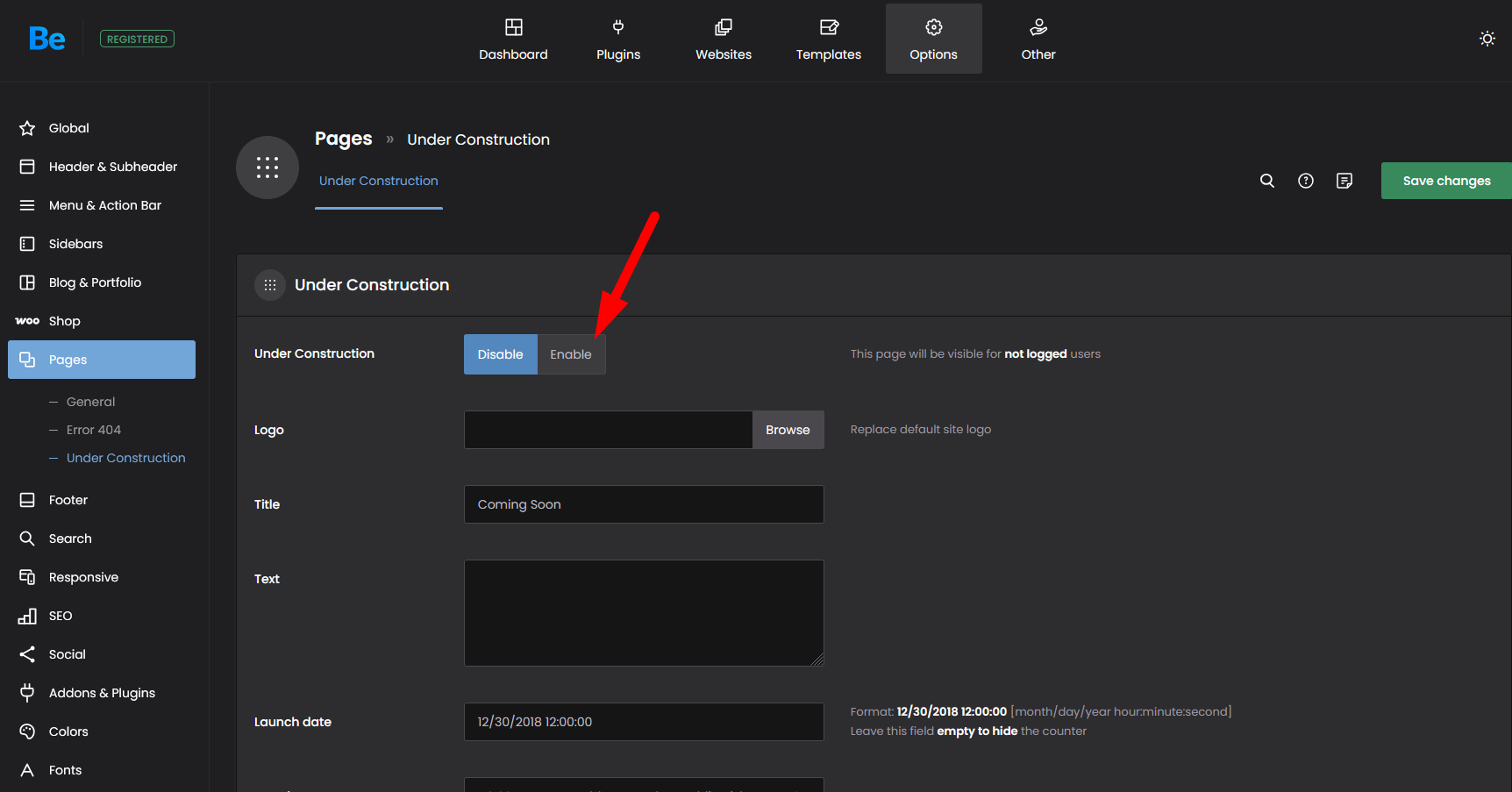Select Disable for Under Construction

click(x=500, y=354)
